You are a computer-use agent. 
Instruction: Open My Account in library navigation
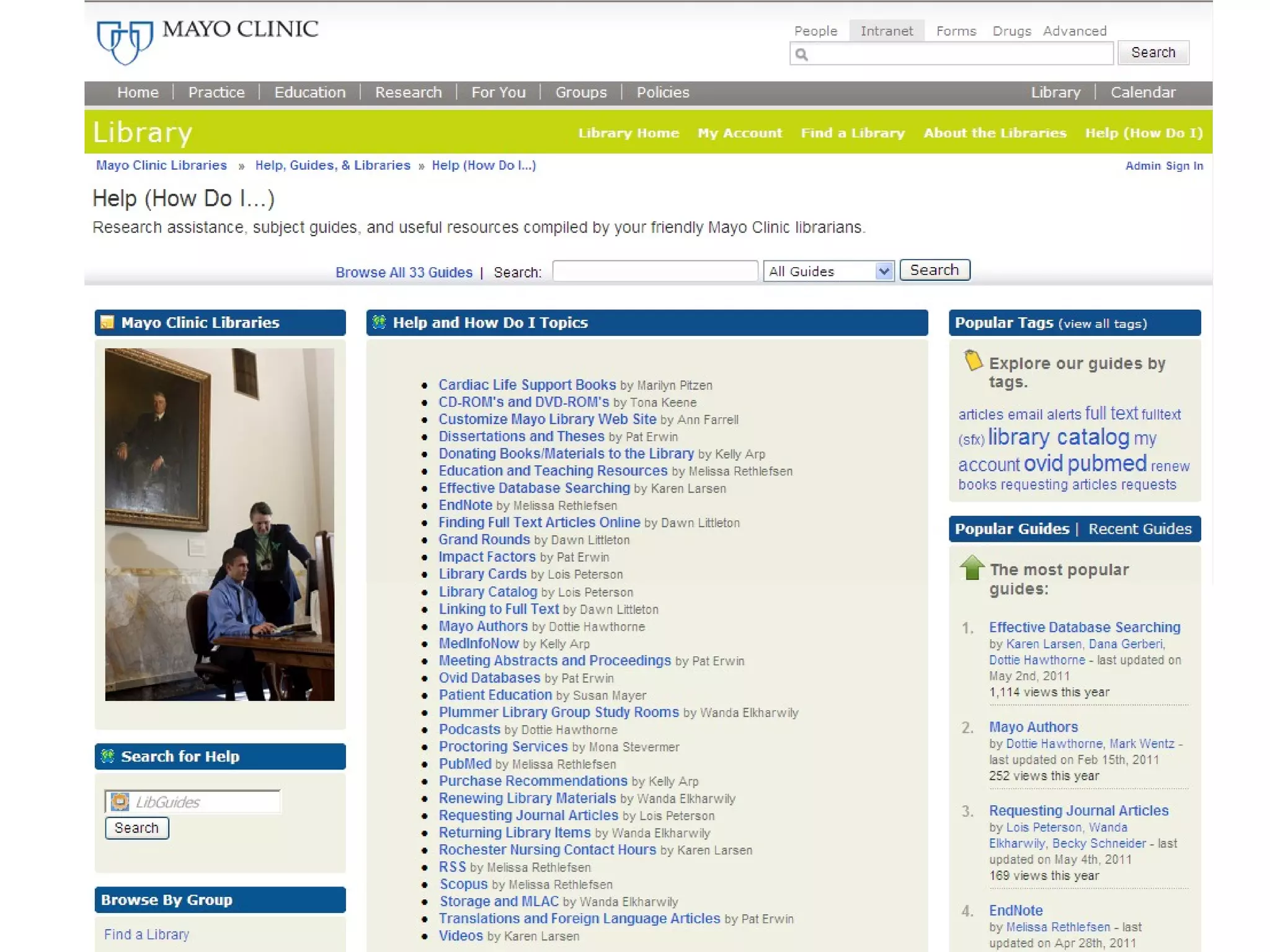click(740, 133)
